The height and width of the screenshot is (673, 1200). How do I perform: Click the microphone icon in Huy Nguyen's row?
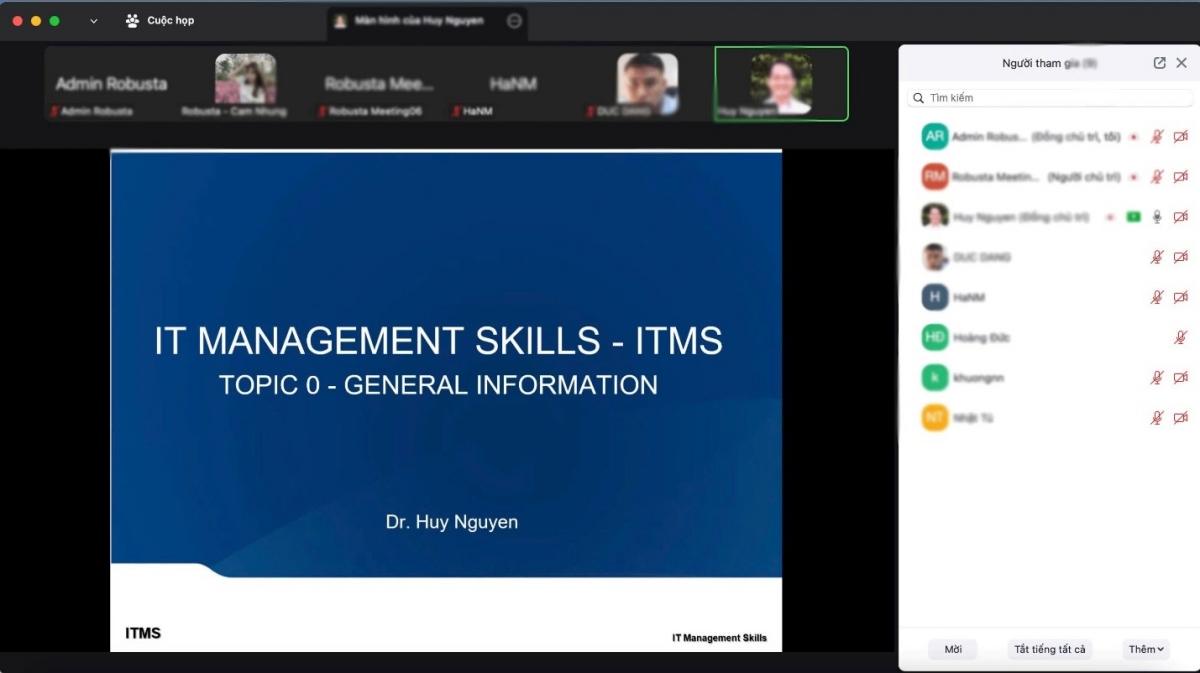click(1157, 217)
